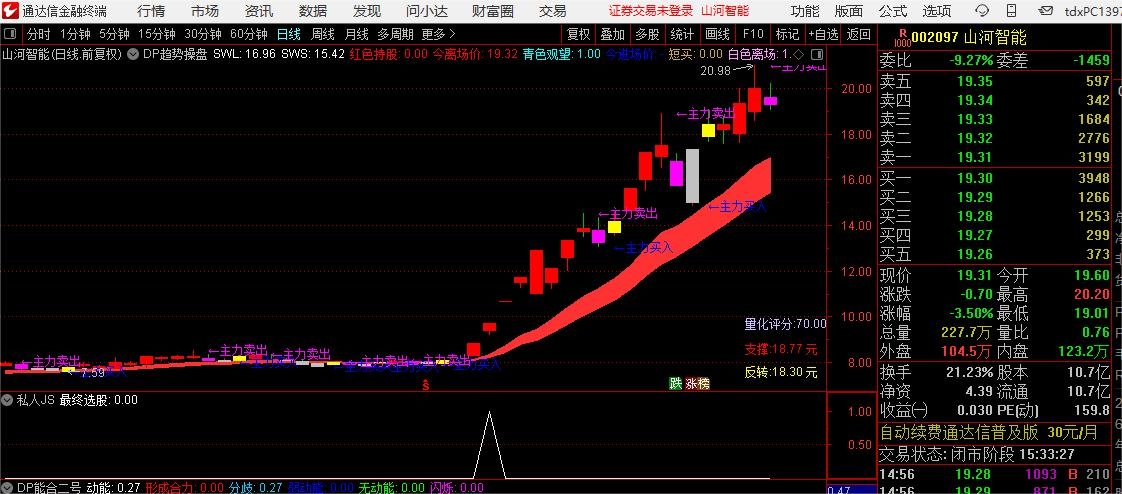Select the 日线 daily period tab
Viewport: 1122px width, 494px height.
(289, 34)
